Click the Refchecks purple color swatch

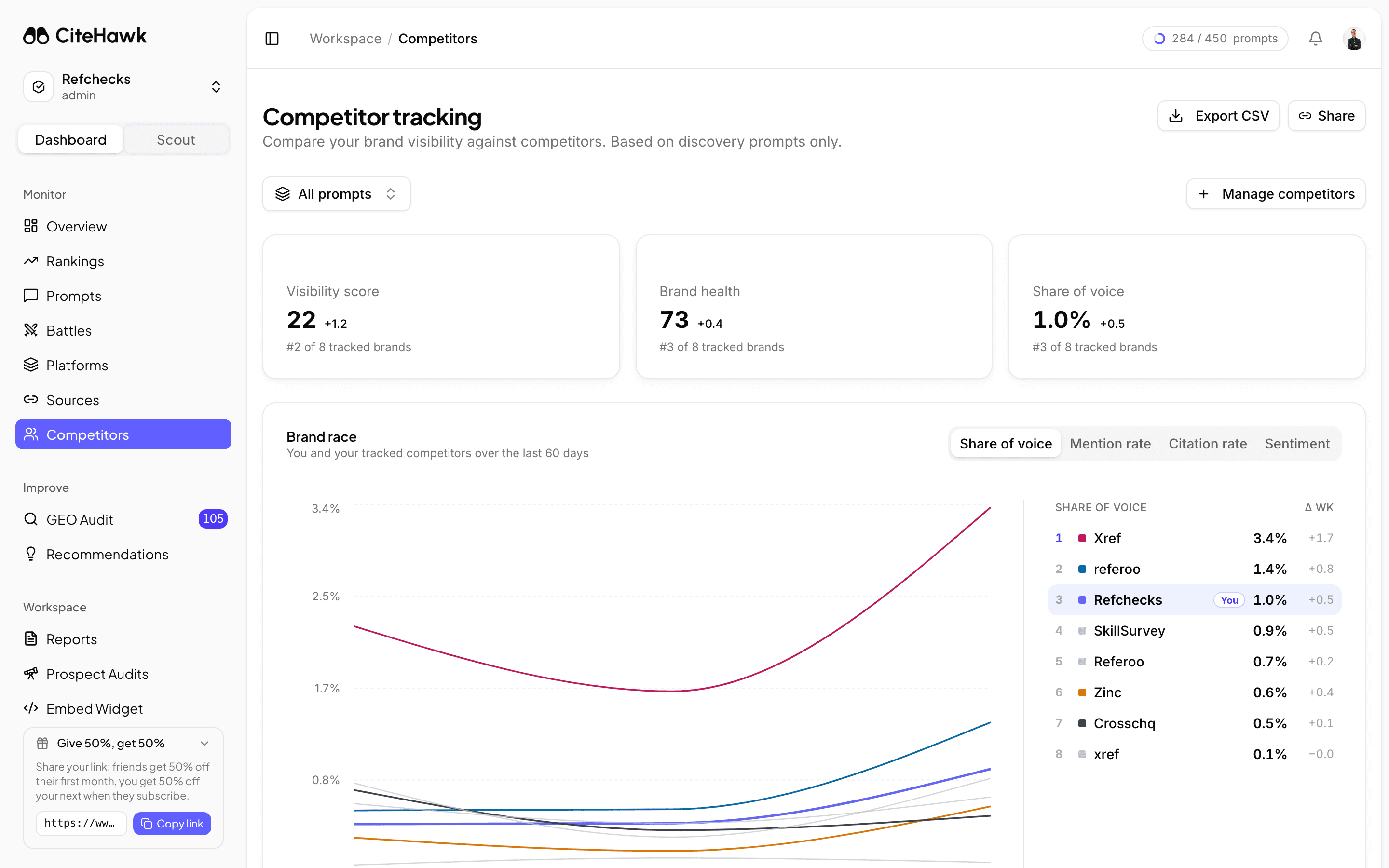click(1082, 600)
